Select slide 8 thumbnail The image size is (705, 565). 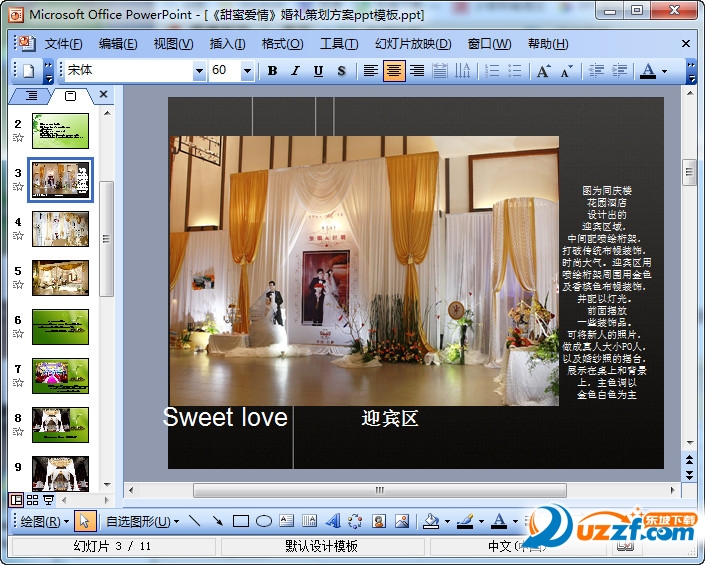tap(60, 425)
